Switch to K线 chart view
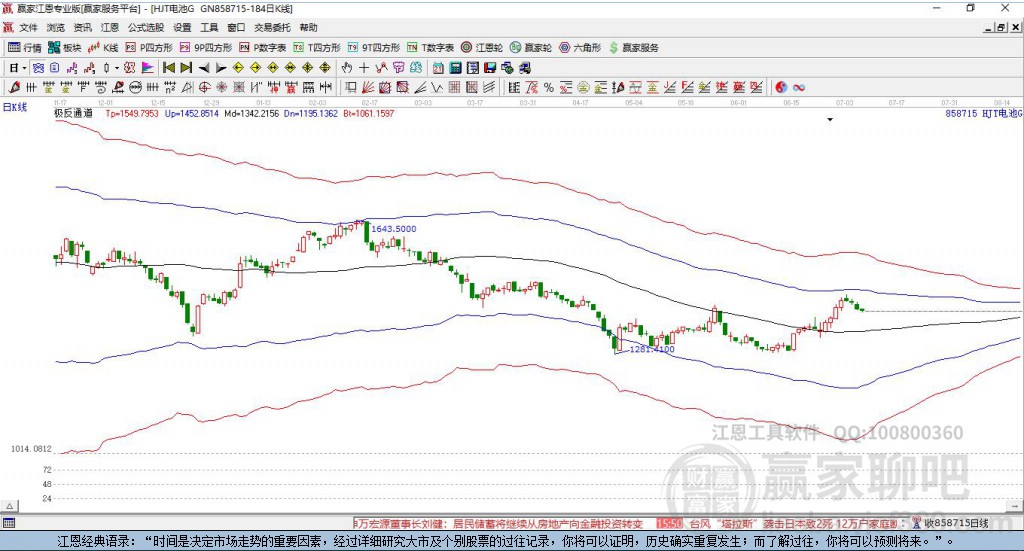Image resolution: width=1024 pixels, height=551 pixels. point(103,48)
